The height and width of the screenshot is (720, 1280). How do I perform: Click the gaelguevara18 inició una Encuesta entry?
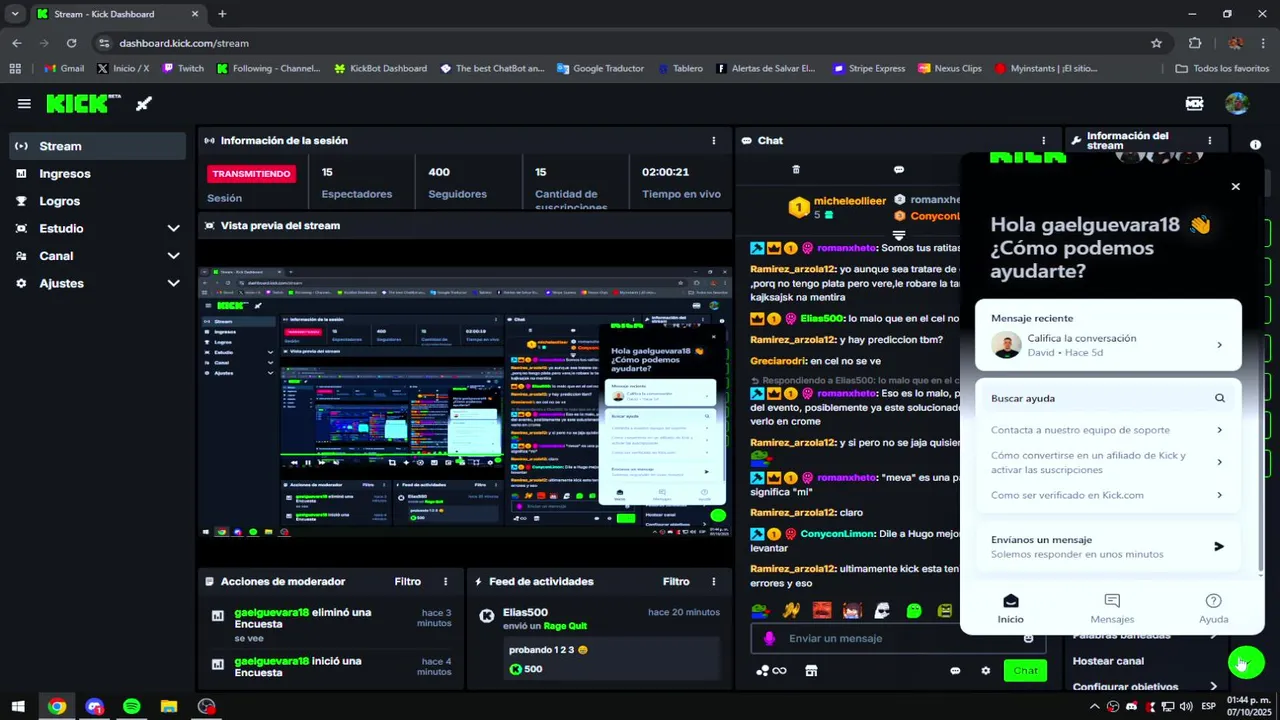click(331, 667)
